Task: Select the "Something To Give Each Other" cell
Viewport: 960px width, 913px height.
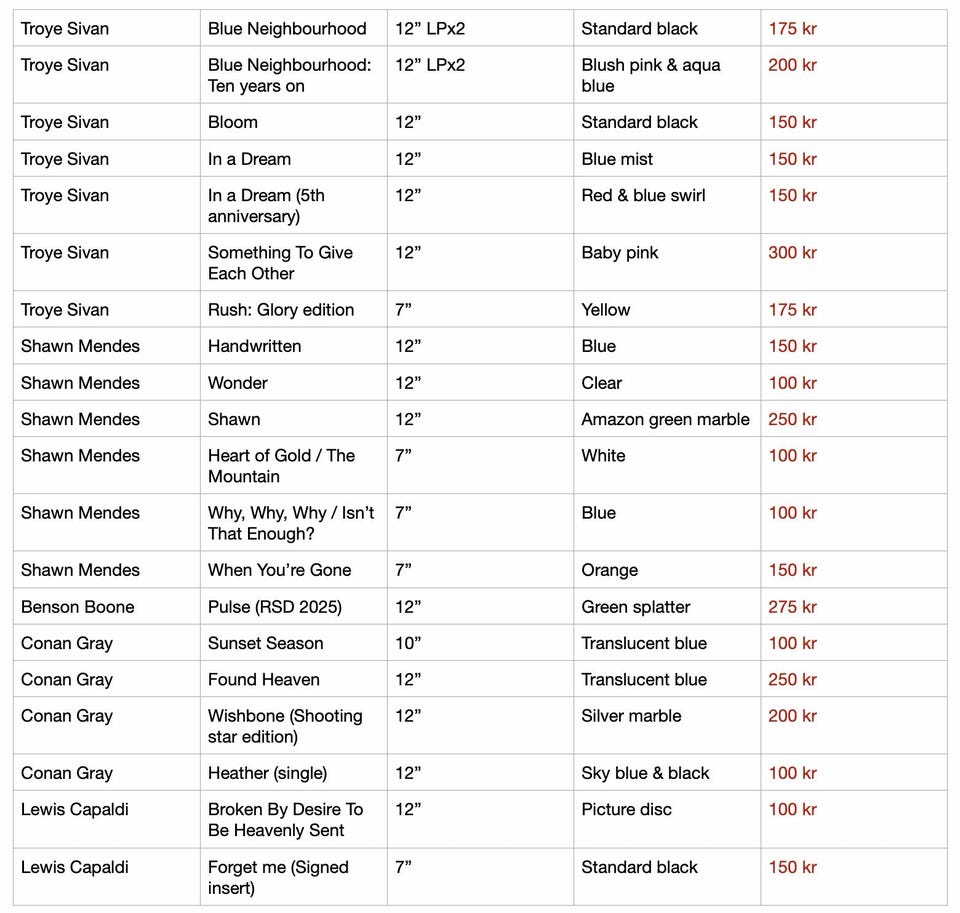Action: [x=280, y=262]
